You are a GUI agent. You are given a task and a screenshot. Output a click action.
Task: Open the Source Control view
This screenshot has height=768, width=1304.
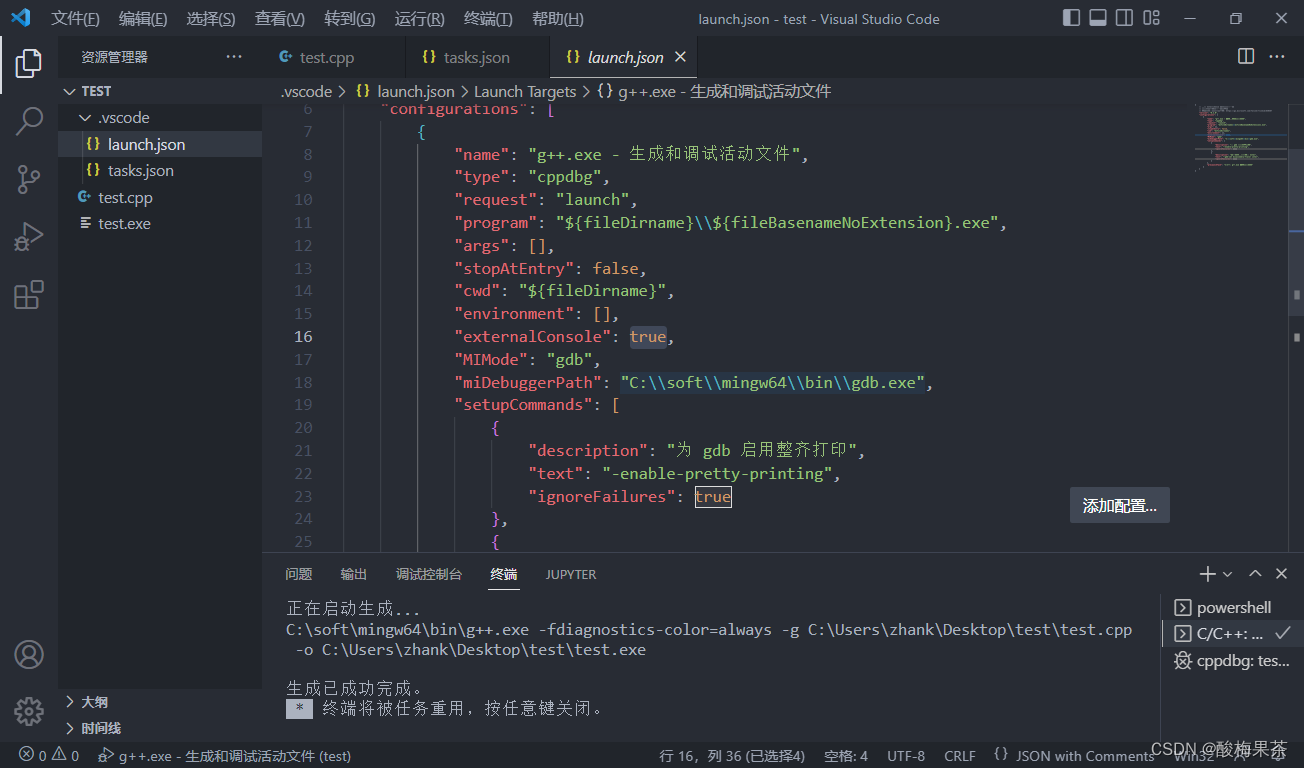tap(28, 179)
